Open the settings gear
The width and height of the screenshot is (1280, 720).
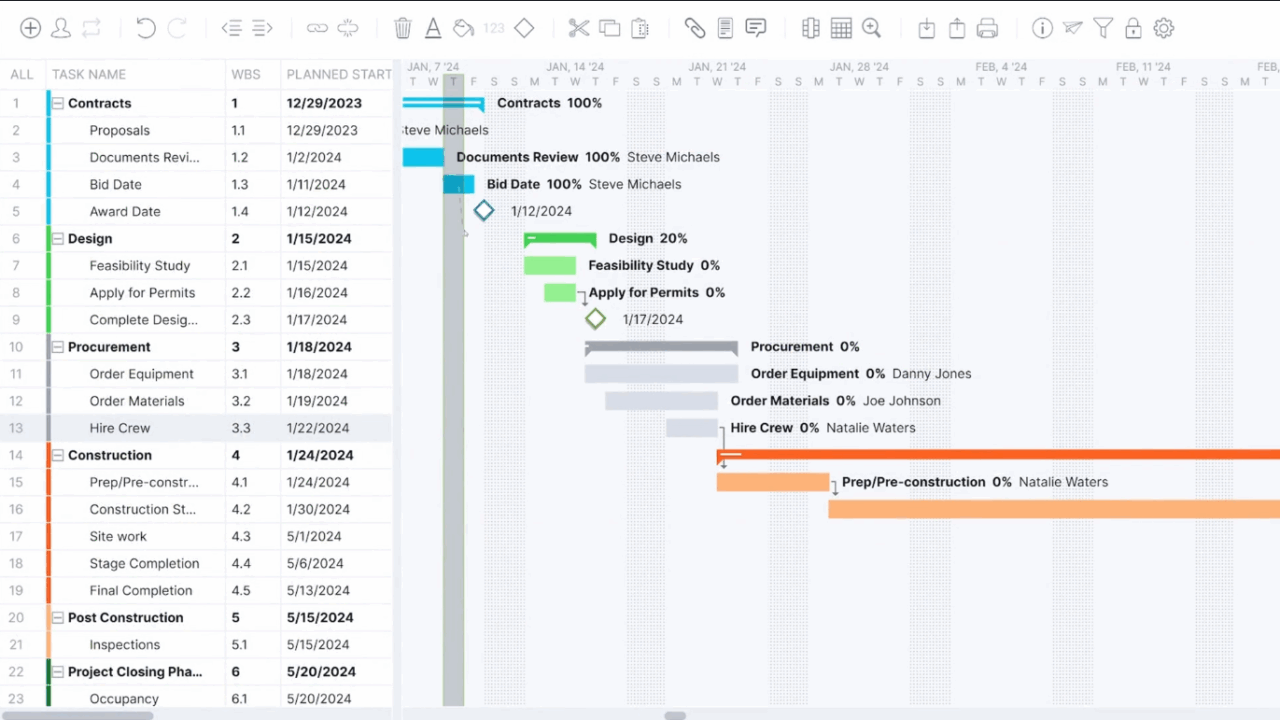[1163, 28]
